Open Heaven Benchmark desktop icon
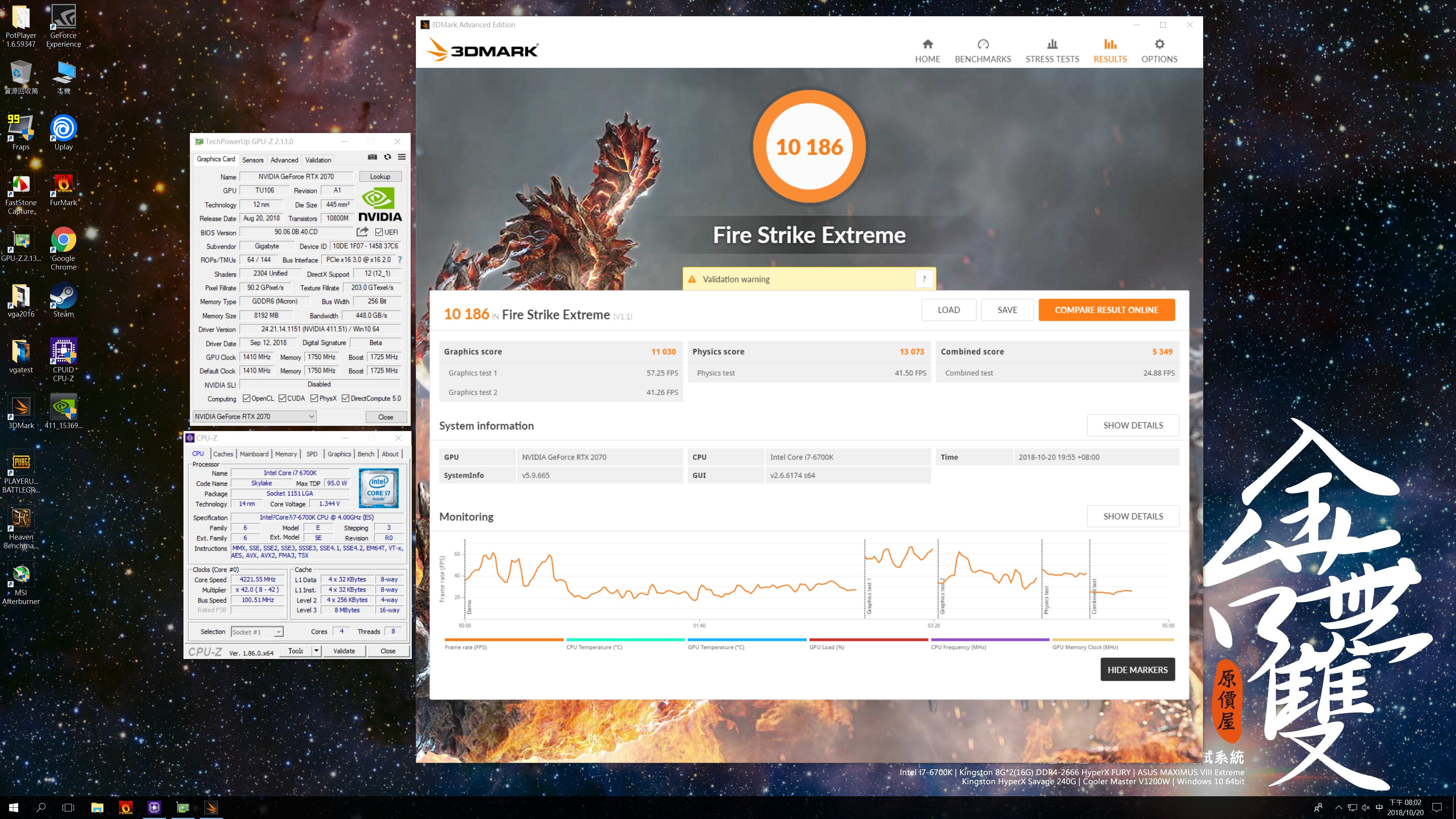 coord(21,527)
